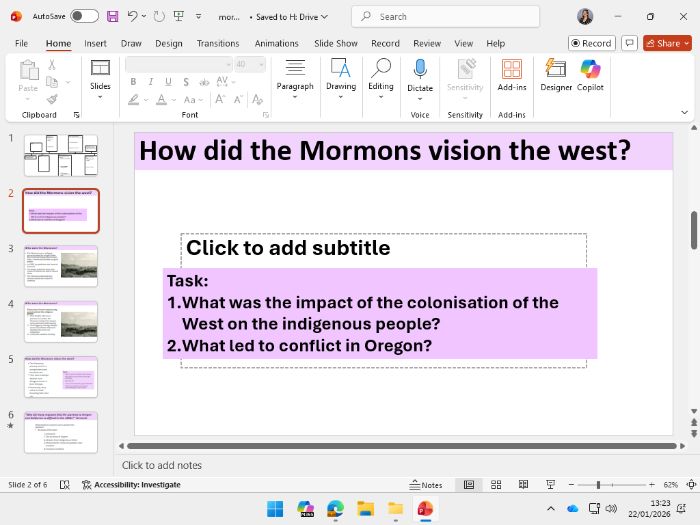Open the Animations tab
700x525 pixels.
point(276,43)
